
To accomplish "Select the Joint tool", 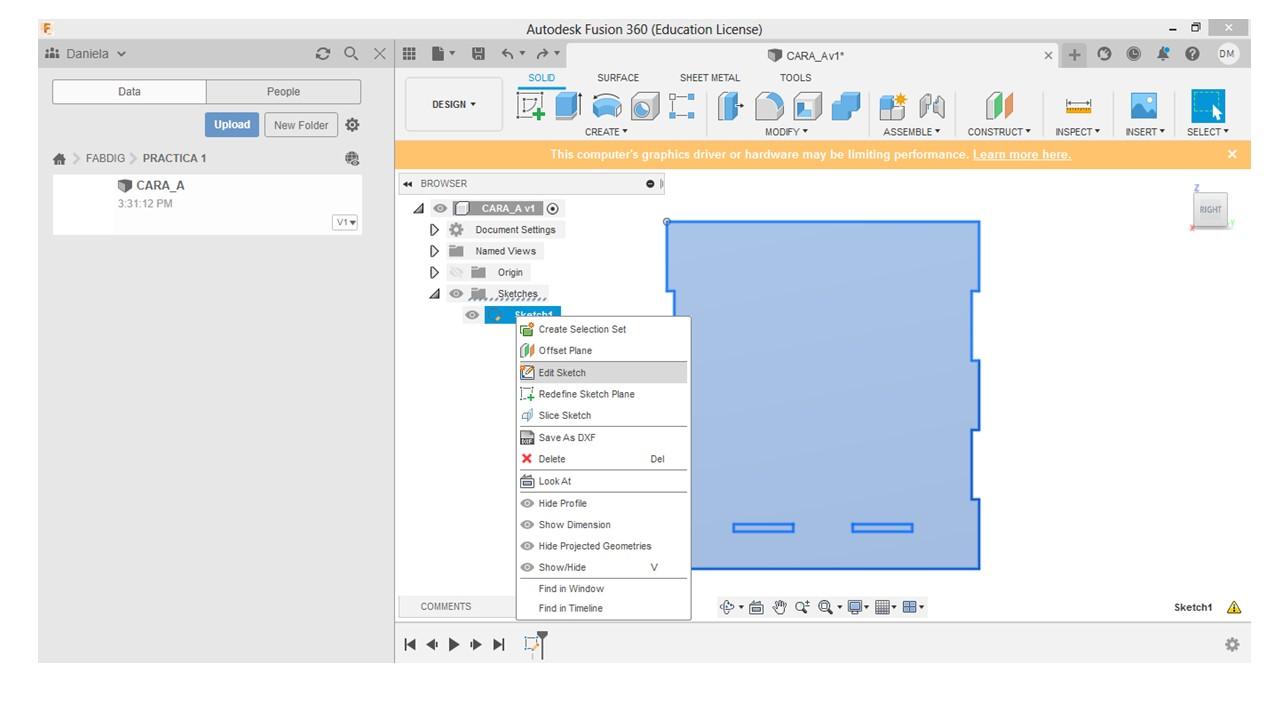I will [x=932, y=106].
